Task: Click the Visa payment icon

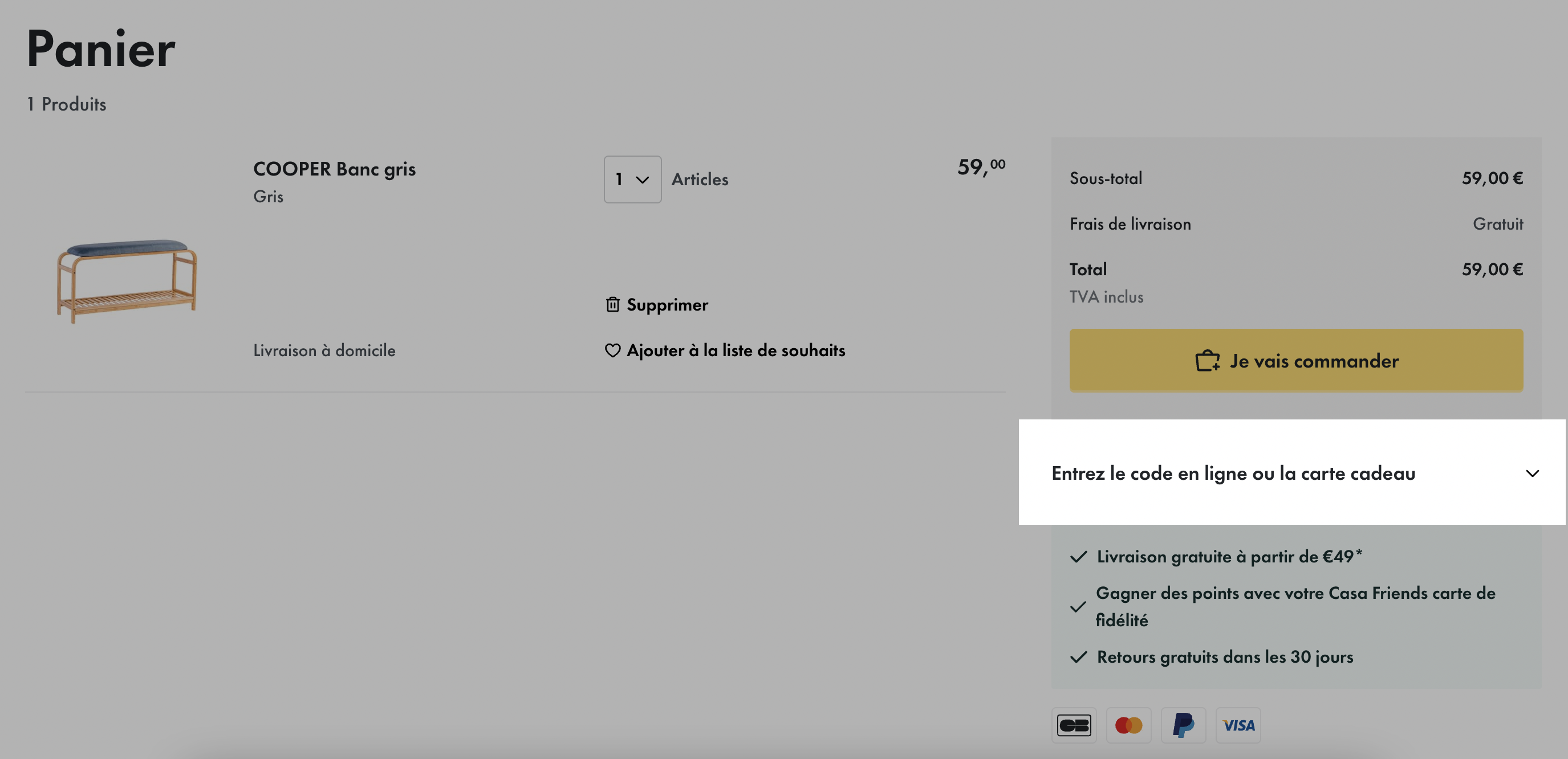Action: 1238,725
